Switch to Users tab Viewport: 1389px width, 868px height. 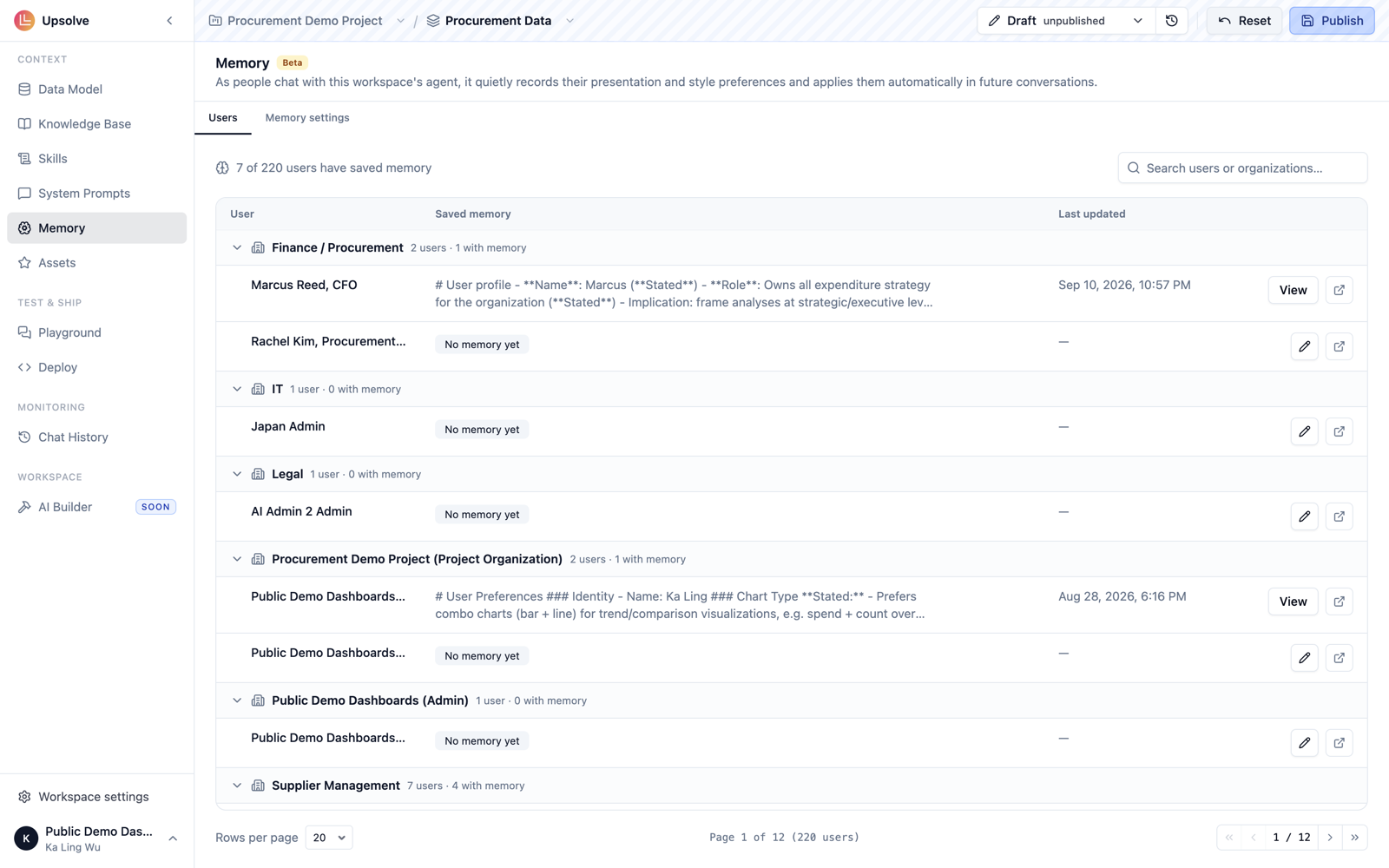[x=223, y=118]
